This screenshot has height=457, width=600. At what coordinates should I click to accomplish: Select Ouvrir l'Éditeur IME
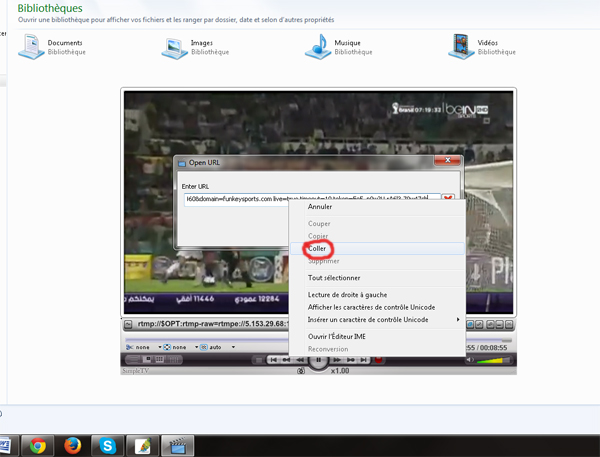tap(377, 336)
